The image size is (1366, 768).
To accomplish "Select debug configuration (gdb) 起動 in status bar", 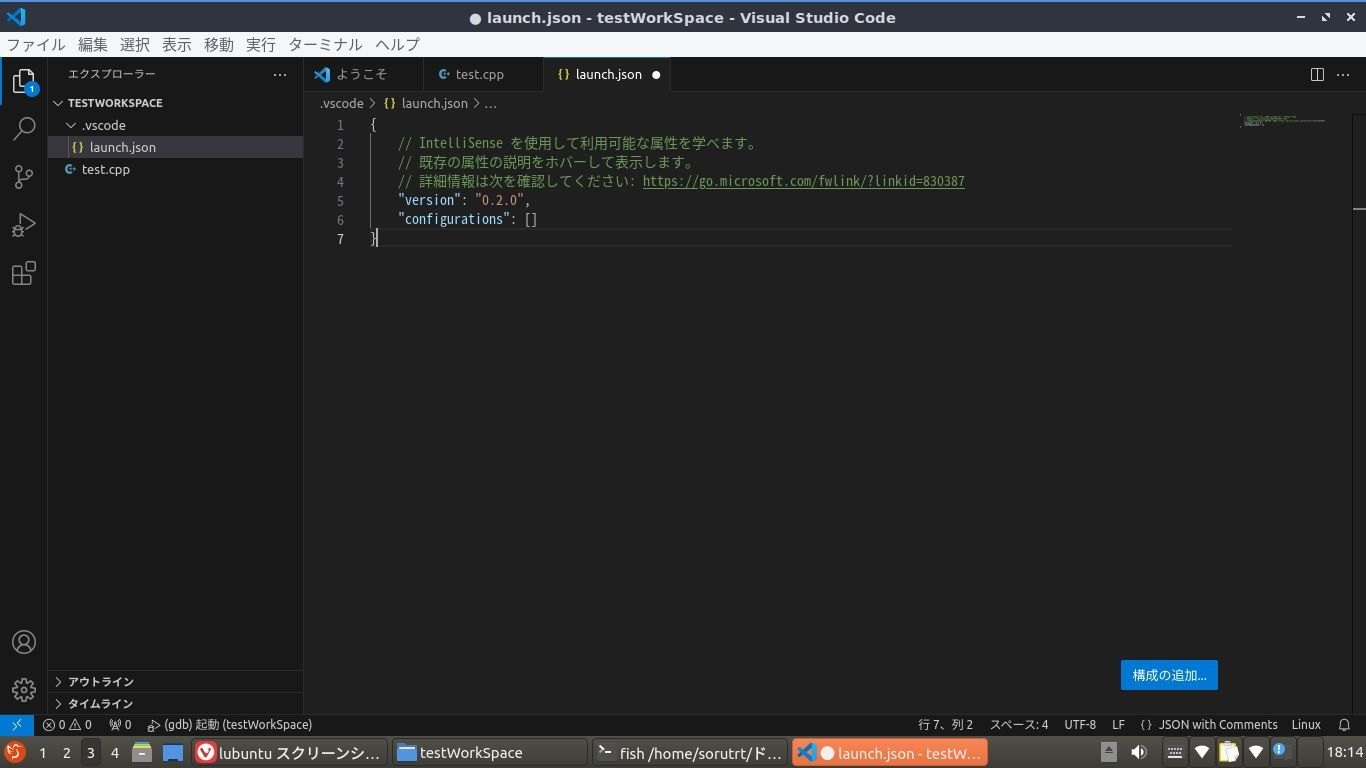I will (229, 725).
